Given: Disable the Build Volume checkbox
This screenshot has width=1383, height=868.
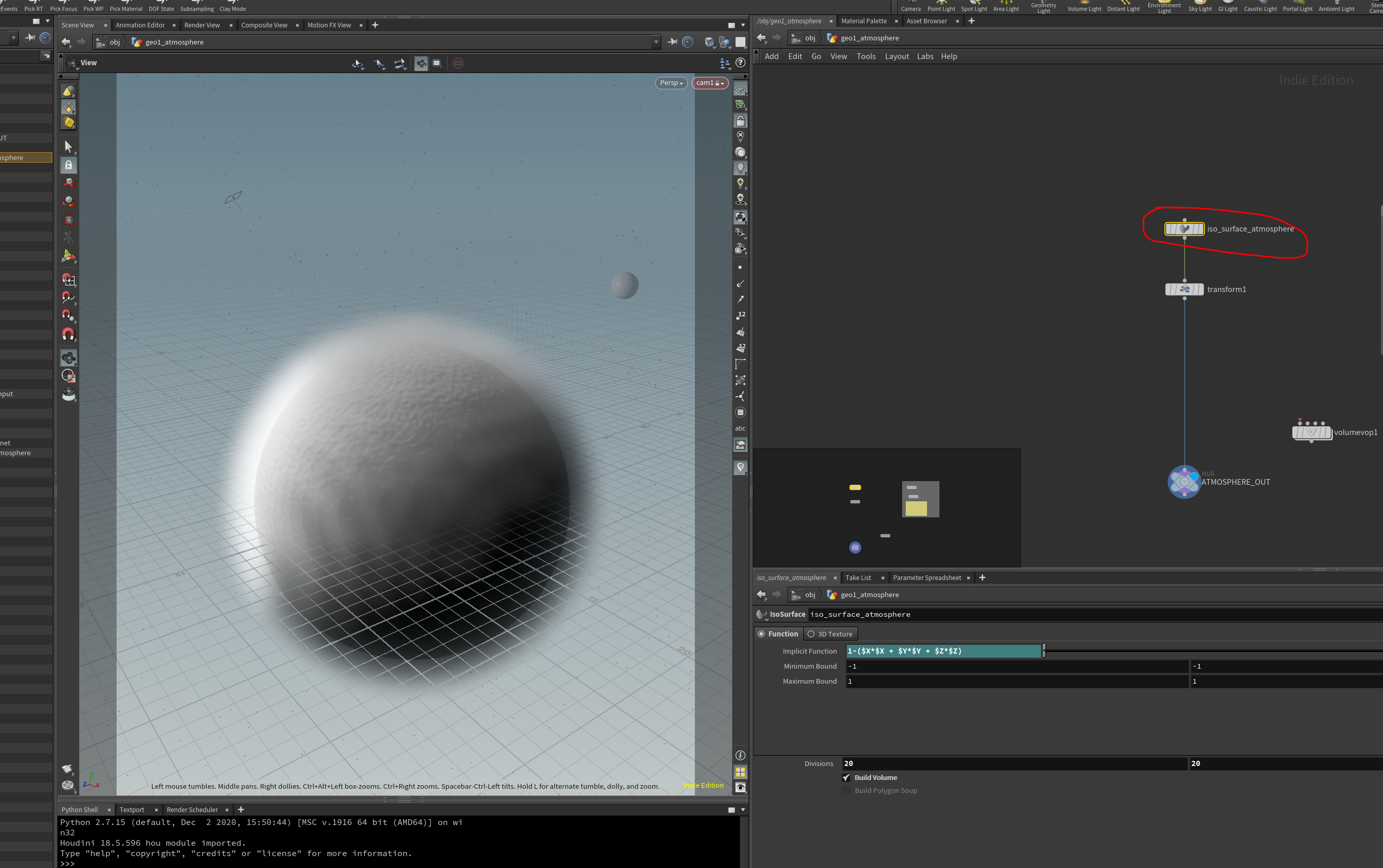Looking at the screenshot, I should click(846, 777).
